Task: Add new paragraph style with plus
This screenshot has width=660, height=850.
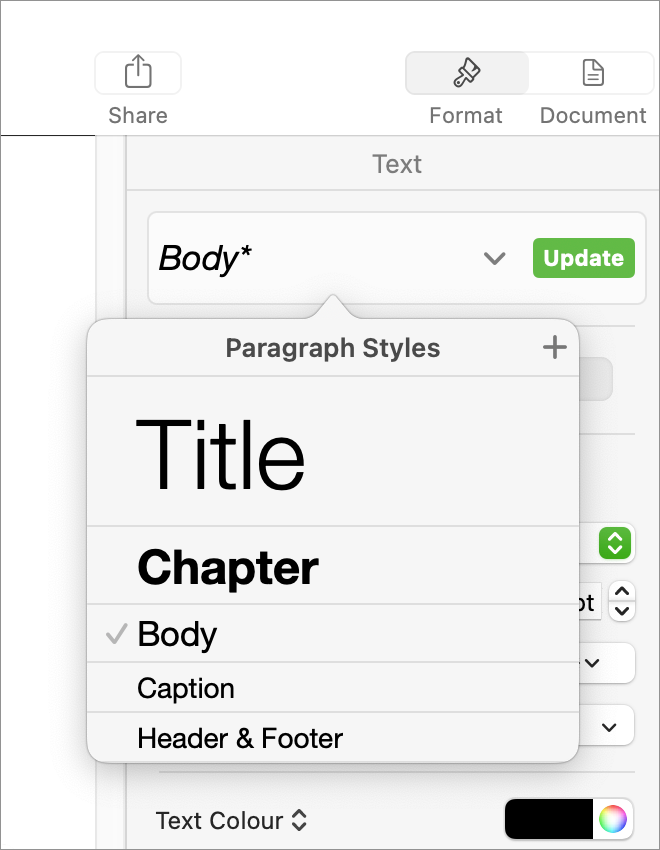Action: click(x=554, y=347)
